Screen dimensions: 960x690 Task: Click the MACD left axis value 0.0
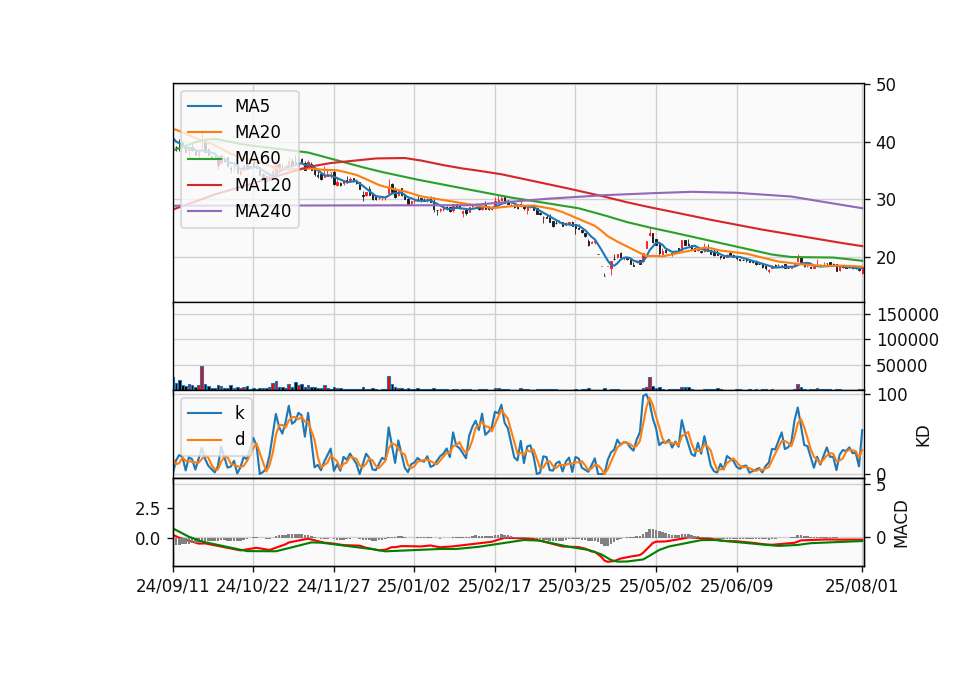[x=148, y=539]
